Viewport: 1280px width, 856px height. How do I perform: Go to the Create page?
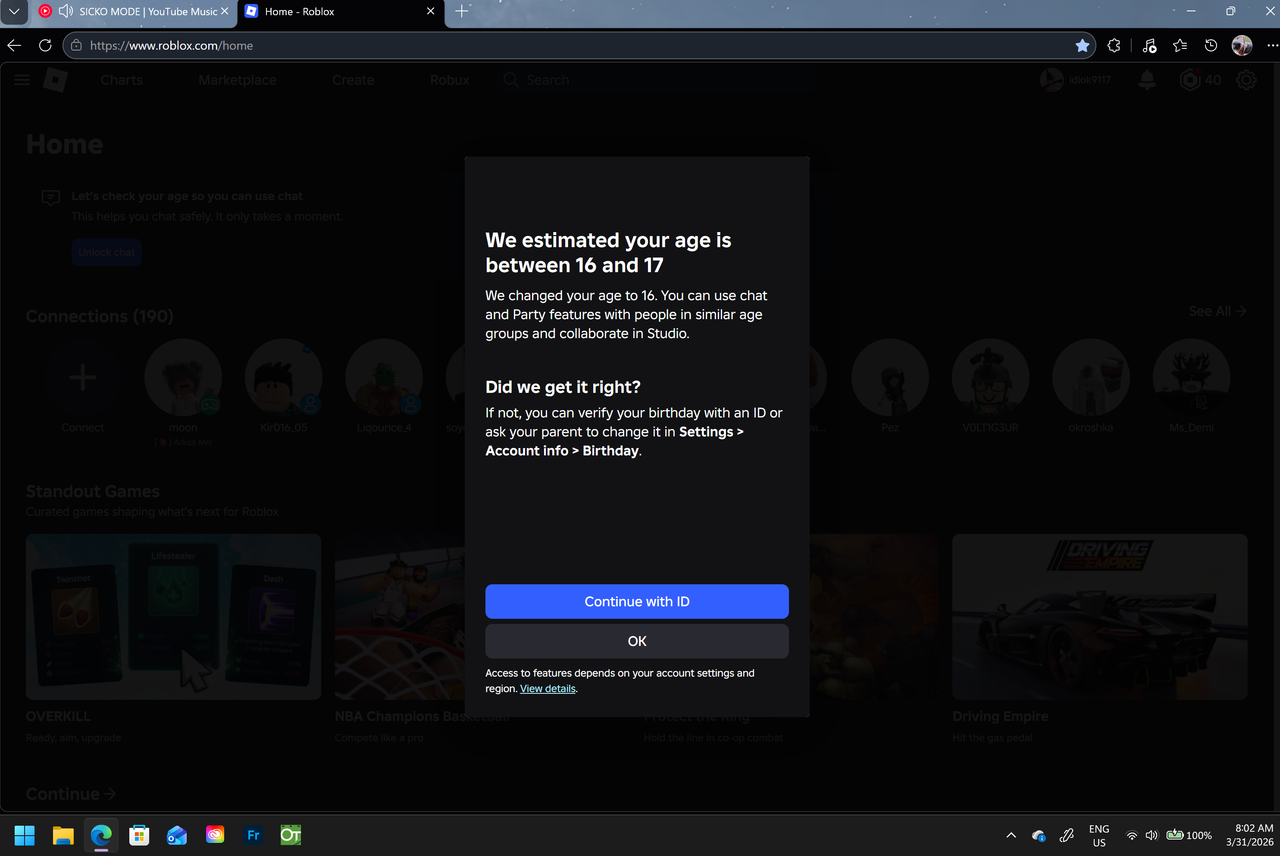(x=353, y=80)
